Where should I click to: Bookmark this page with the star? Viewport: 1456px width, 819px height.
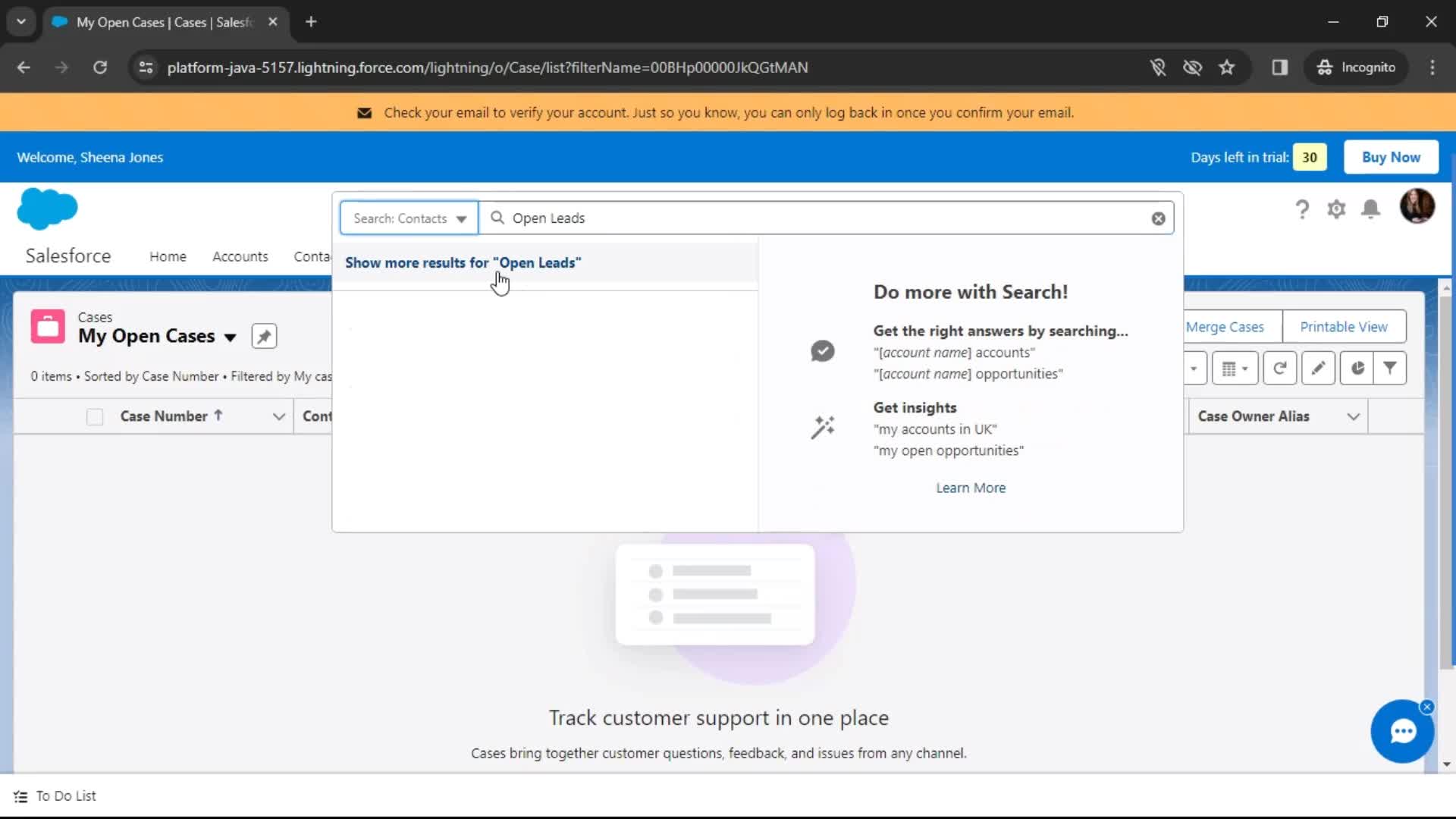pyautogui.click(x=1227, y=67)
